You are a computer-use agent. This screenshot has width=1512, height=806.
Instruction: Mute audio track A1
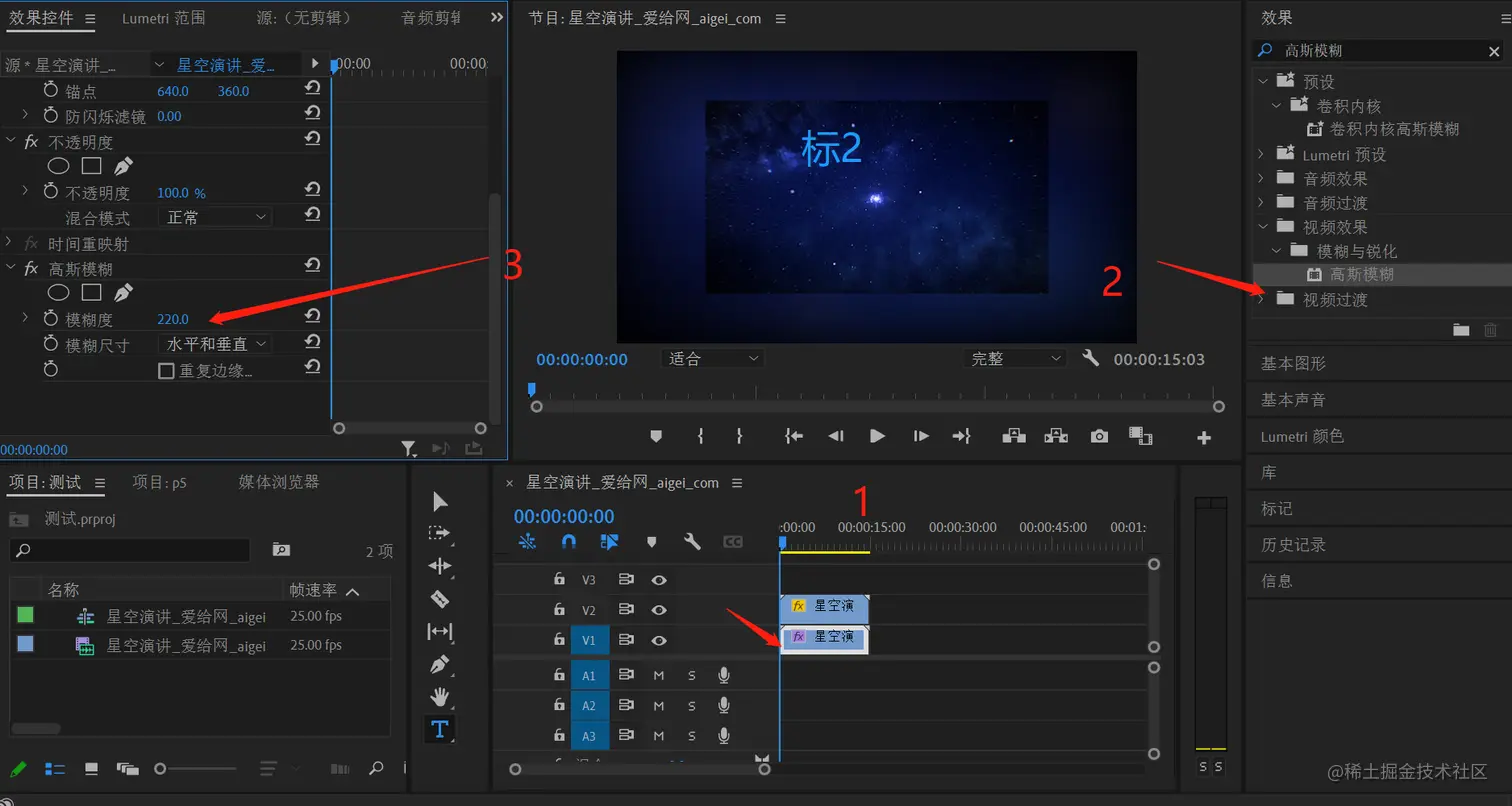659,676
